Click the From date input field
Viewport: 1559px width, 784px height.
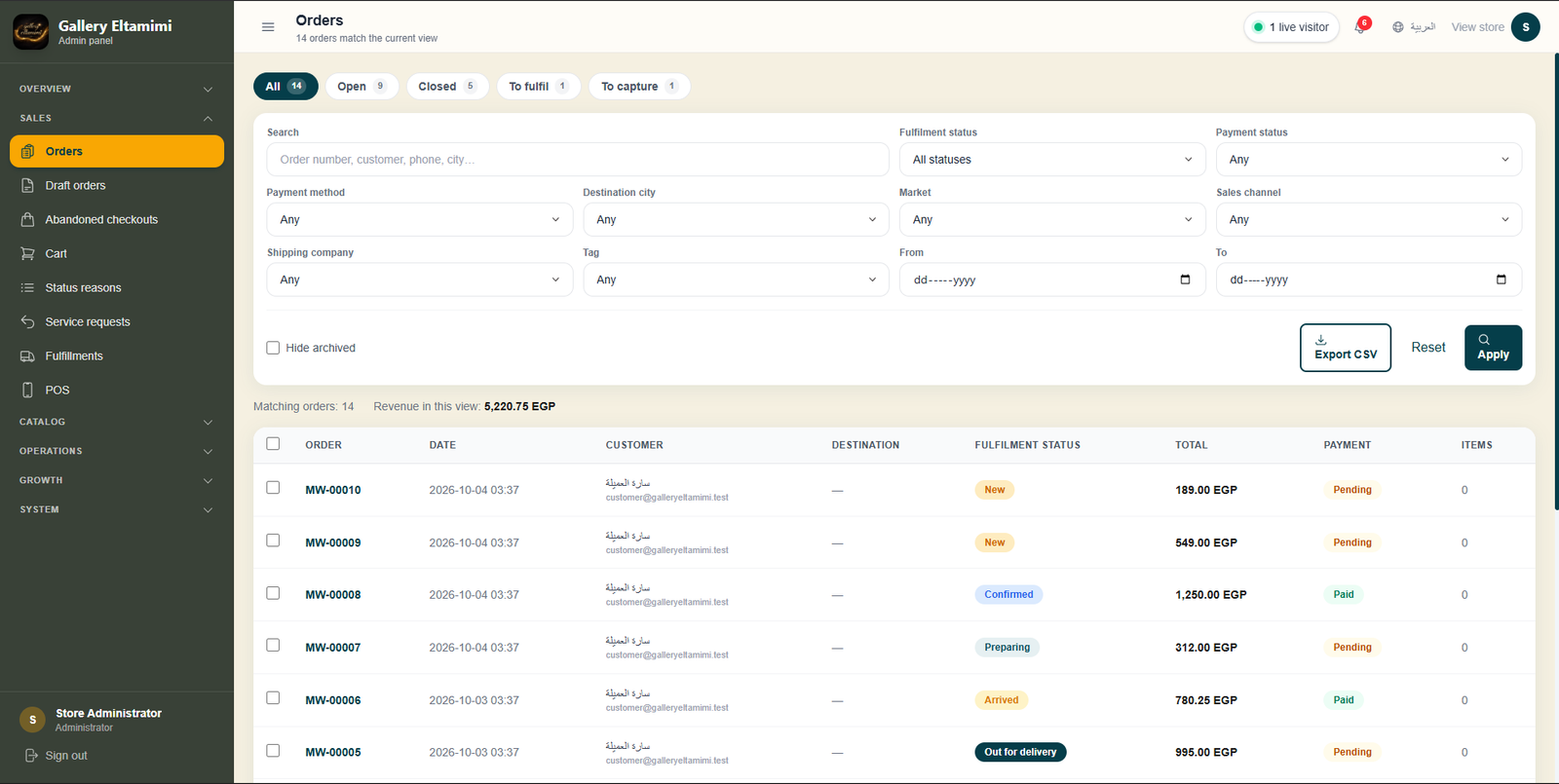click(1052, 280)
